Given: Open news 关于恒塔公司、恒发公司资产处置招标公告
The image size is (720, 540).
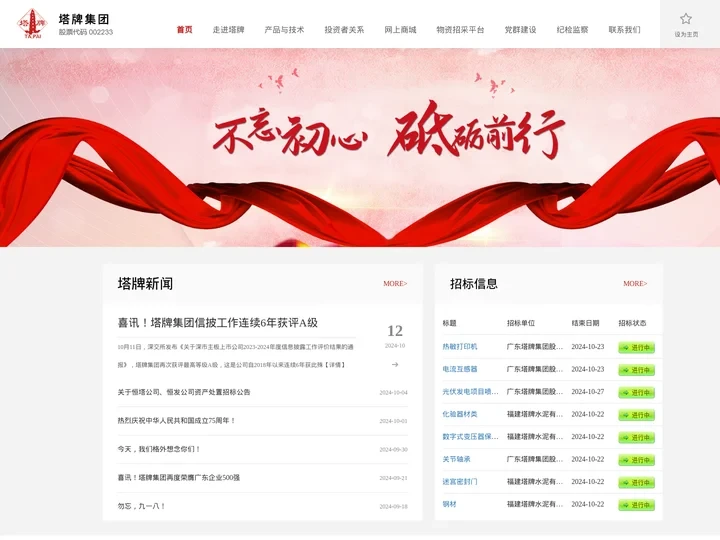Looking at the screenshot, I should (184, 392).
